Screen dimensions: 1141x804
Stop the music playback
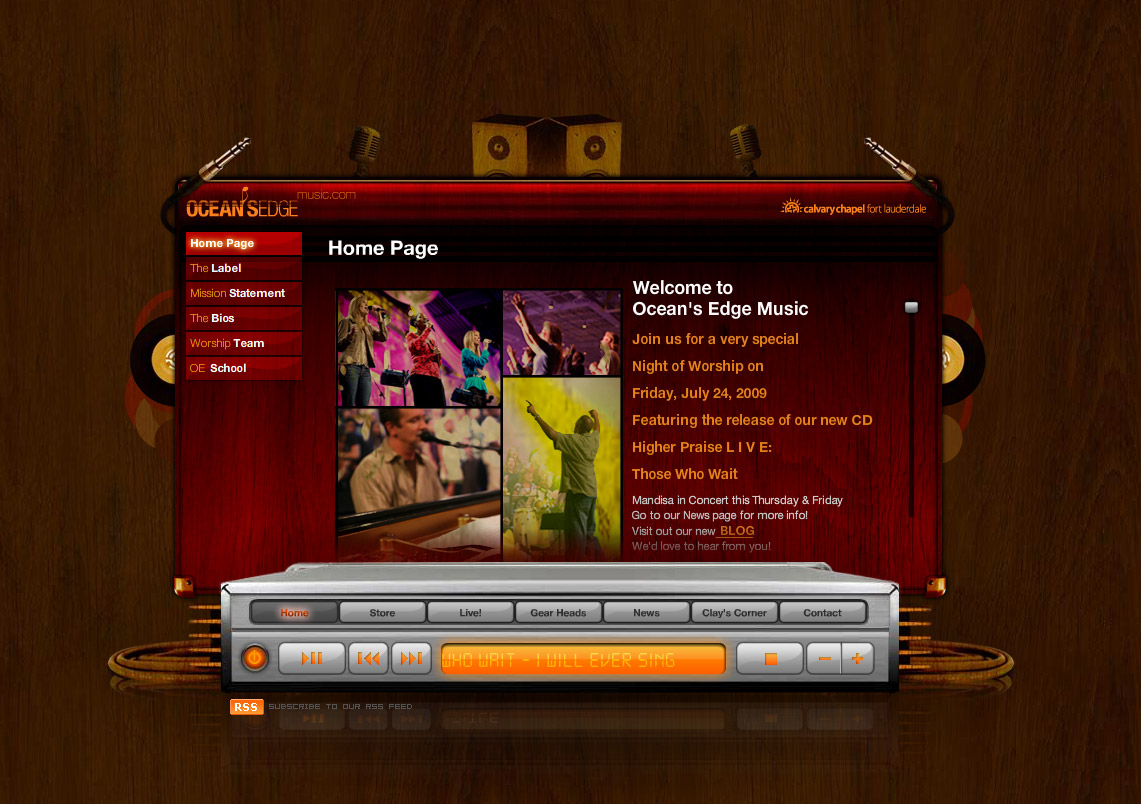[x=770, y=659]
